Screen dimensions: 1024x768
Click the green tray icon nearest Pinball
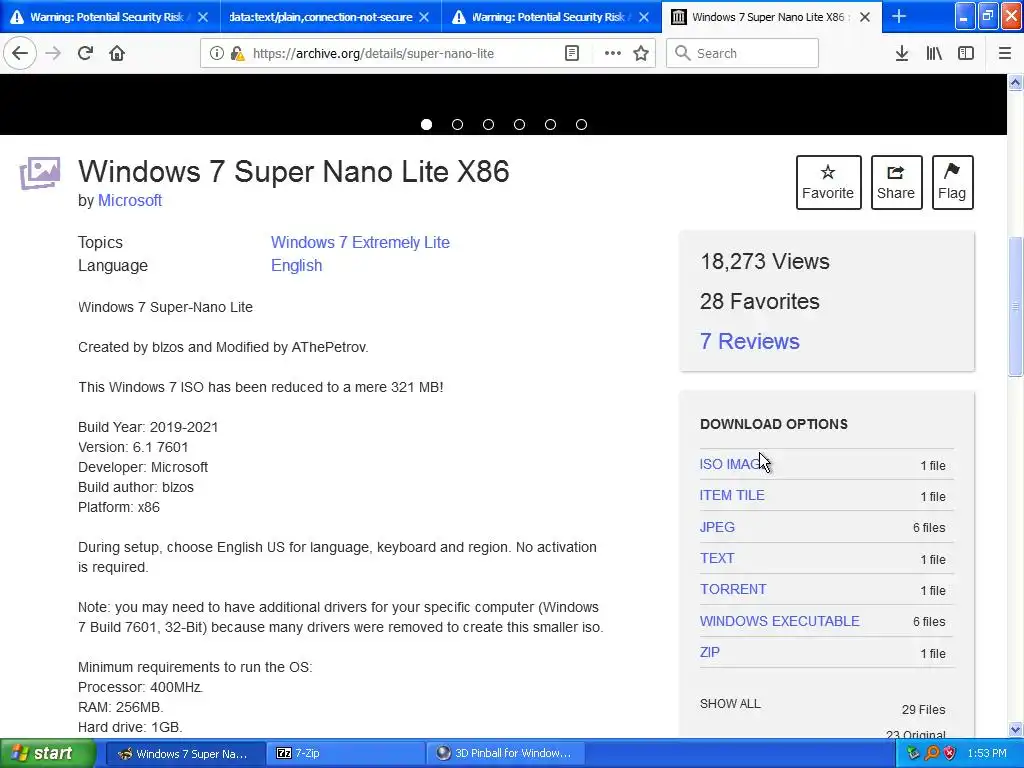click(x=914, y=753)
